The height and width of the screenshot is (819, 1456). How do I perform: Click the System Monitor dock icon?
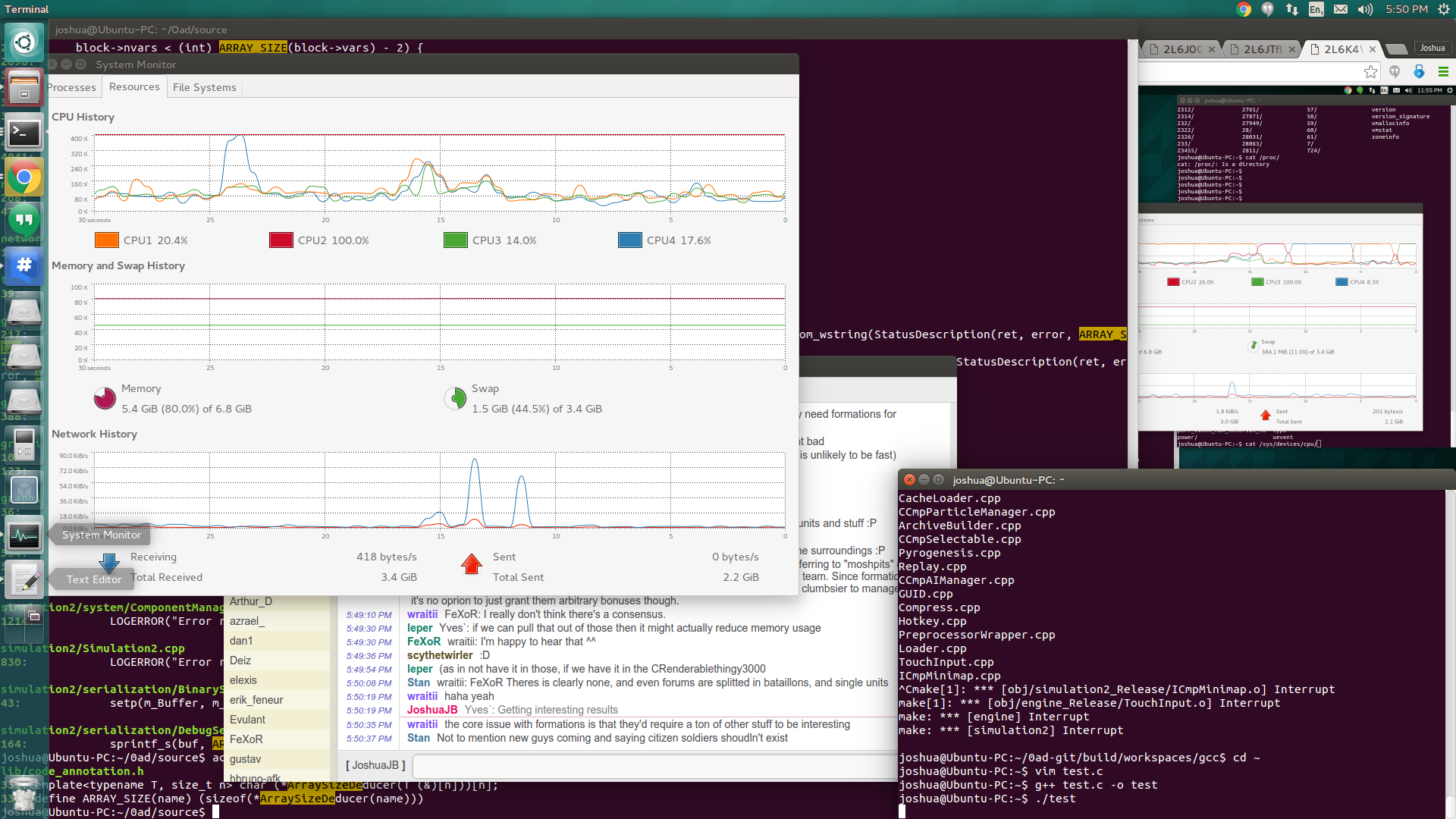coord(24,535)
